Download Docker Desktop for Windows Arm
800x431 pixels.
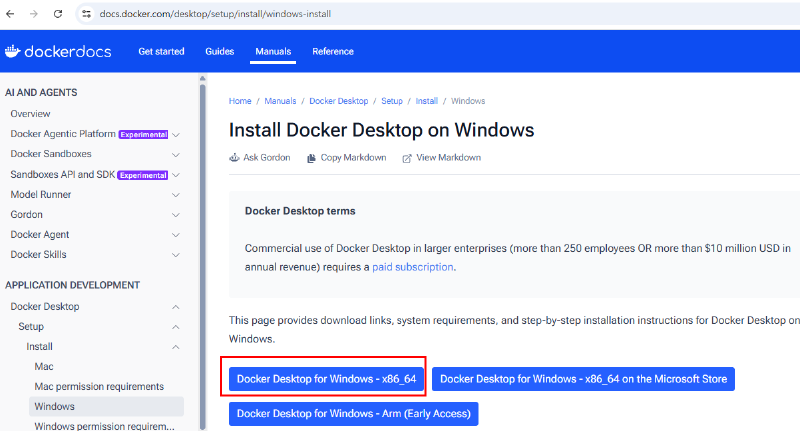coord(354,414)
